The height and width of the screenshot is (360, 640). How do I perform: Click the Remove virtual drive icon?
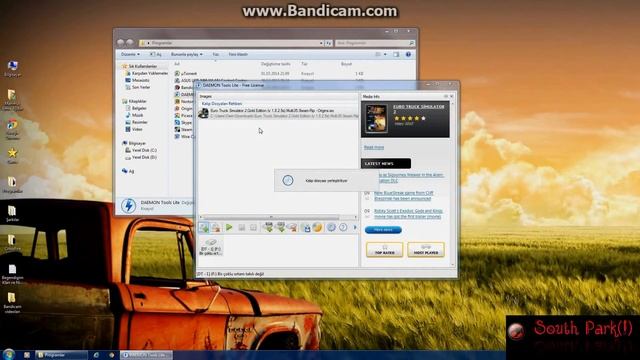click(x=292, y=227)
